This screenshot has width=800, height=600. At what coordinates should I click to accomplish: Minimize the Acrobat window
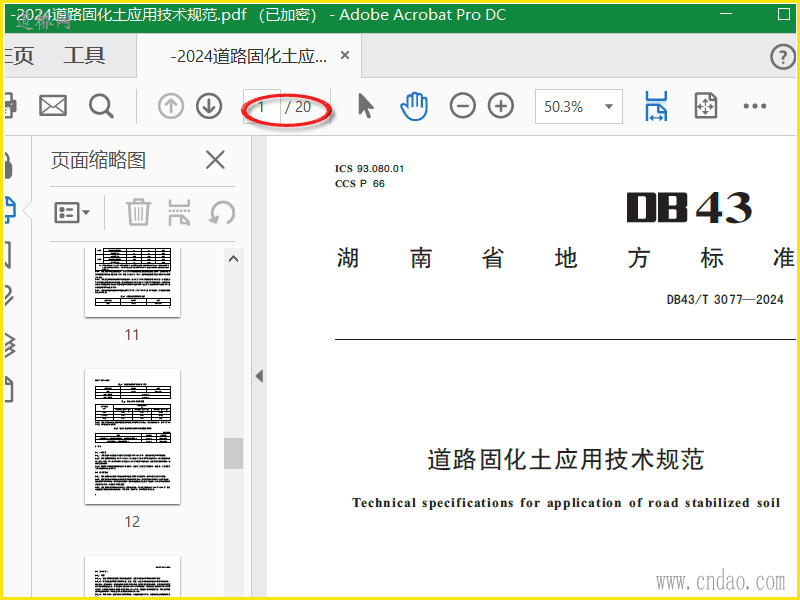[726, 14]
